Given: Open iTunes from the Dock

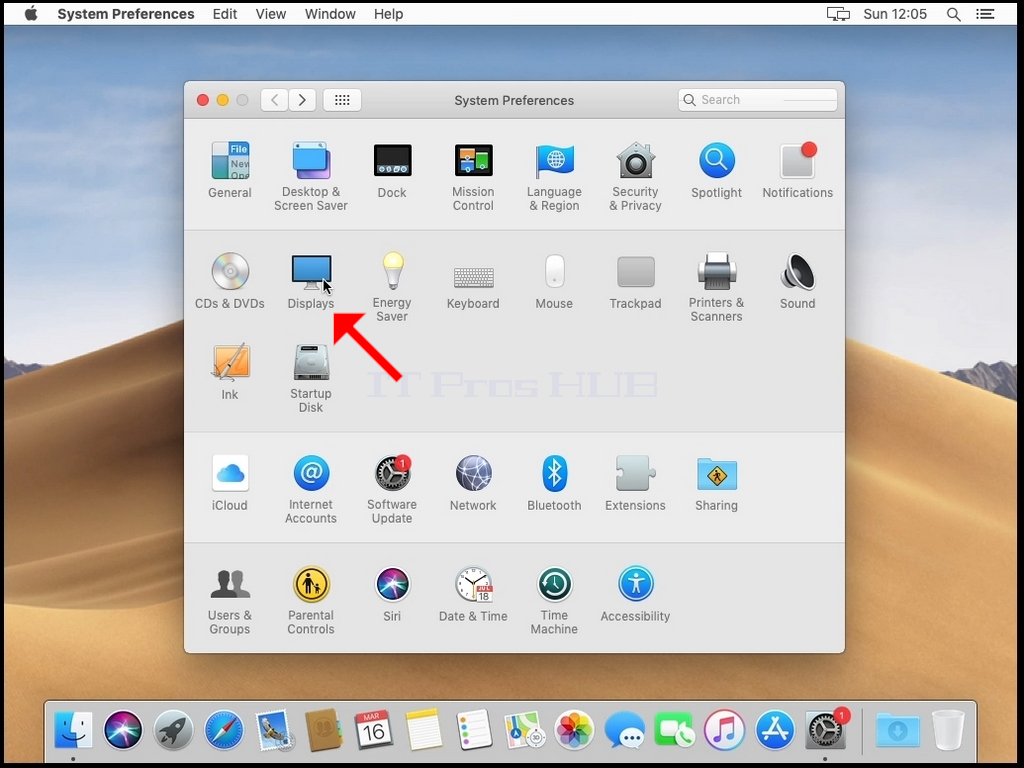Looking at the screenshot, I should [x=725, y=729].
